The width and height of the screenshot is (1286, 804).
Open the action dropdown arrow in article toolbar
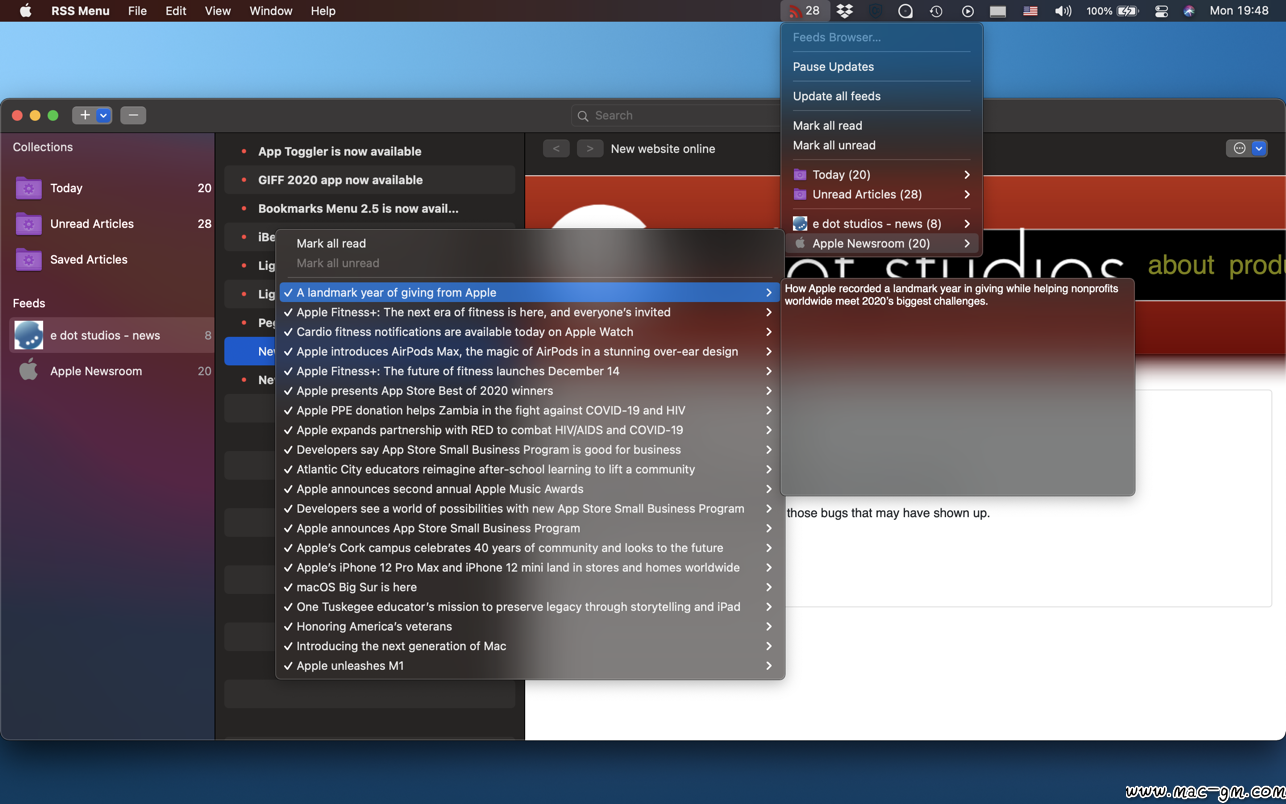[x=1259, y=148]
